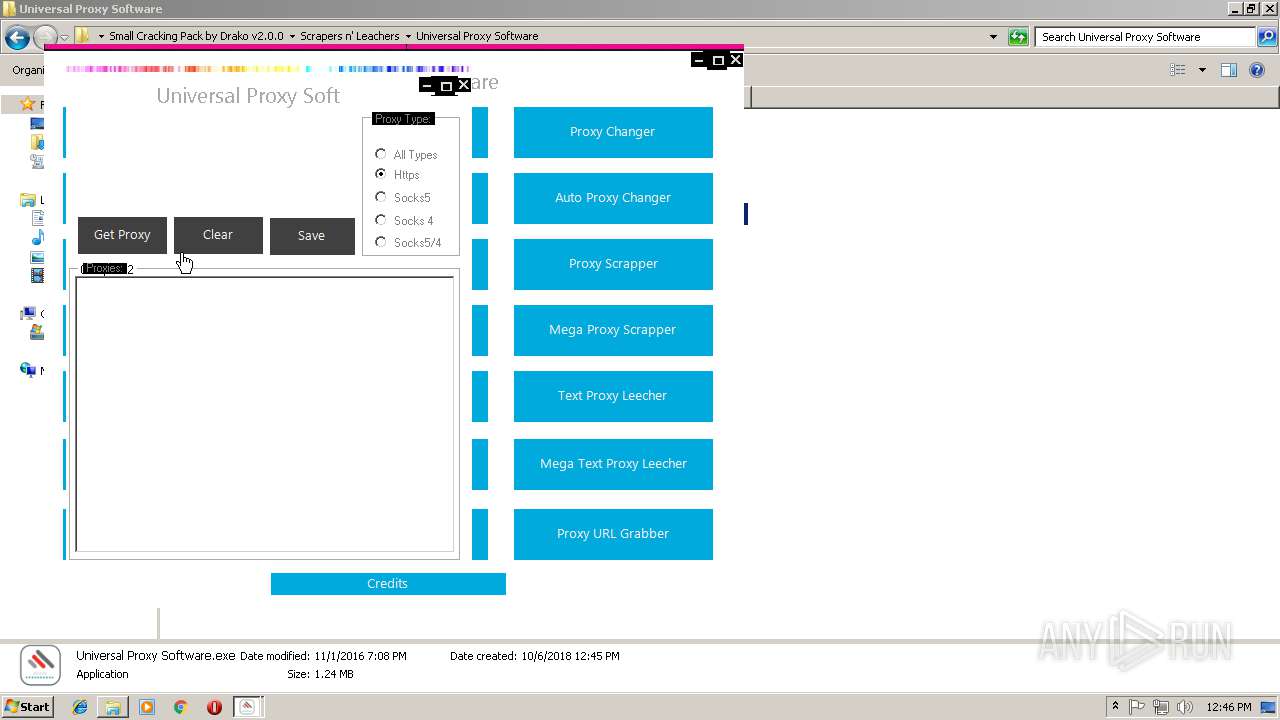The height and width of the screenshot is (720, 1280).
Task: Close the outer Universal Proxy window
Action: click(736, 60)
